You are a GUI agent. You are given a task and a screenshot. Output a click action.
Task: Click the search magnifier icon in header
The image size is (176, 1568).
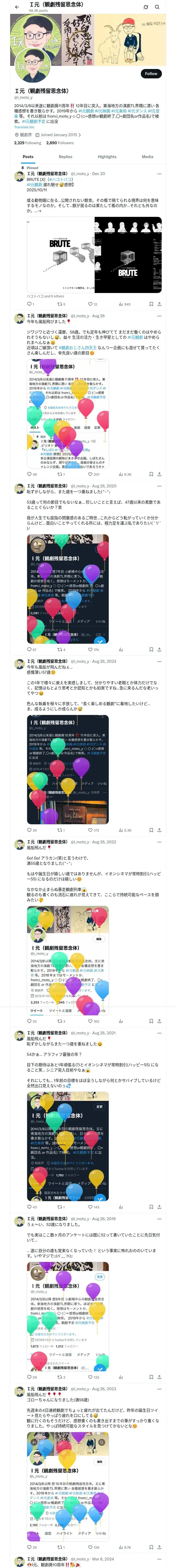tap(157, 7)
